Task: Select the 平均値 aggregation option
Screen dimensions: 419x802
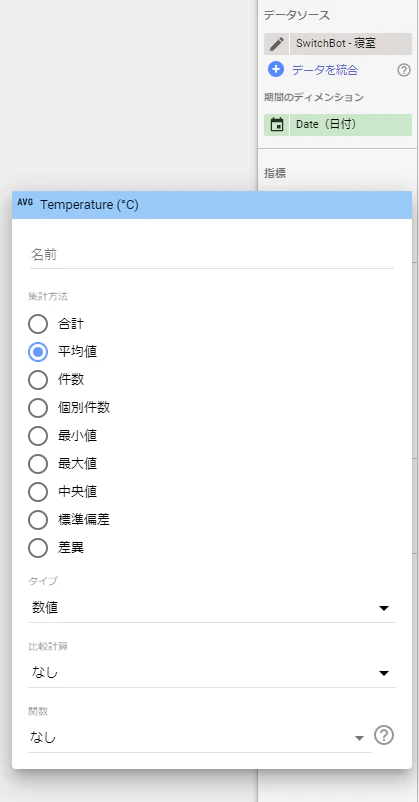Action: [x=38, y=352]
